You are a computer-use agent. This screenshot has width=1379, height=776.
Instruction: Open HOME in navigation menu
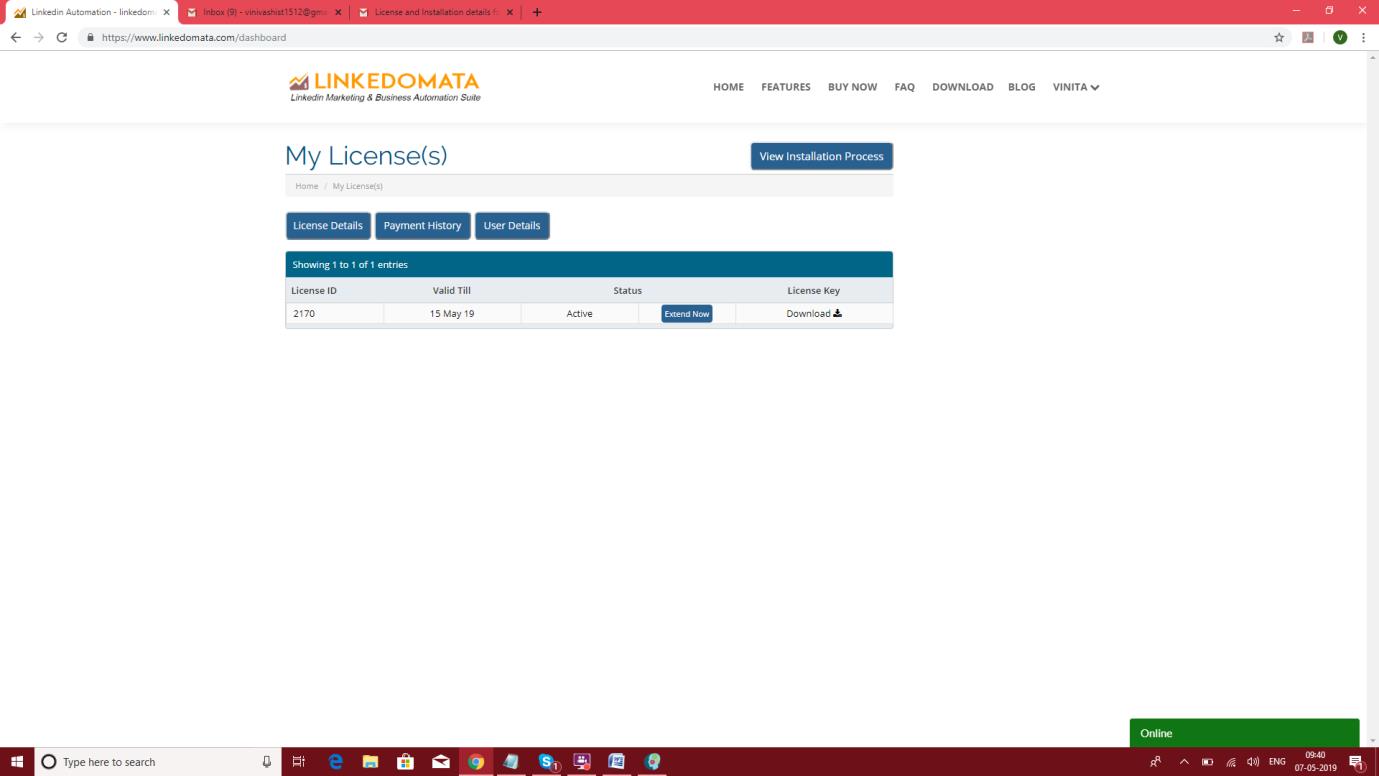[x=728, y=87]
